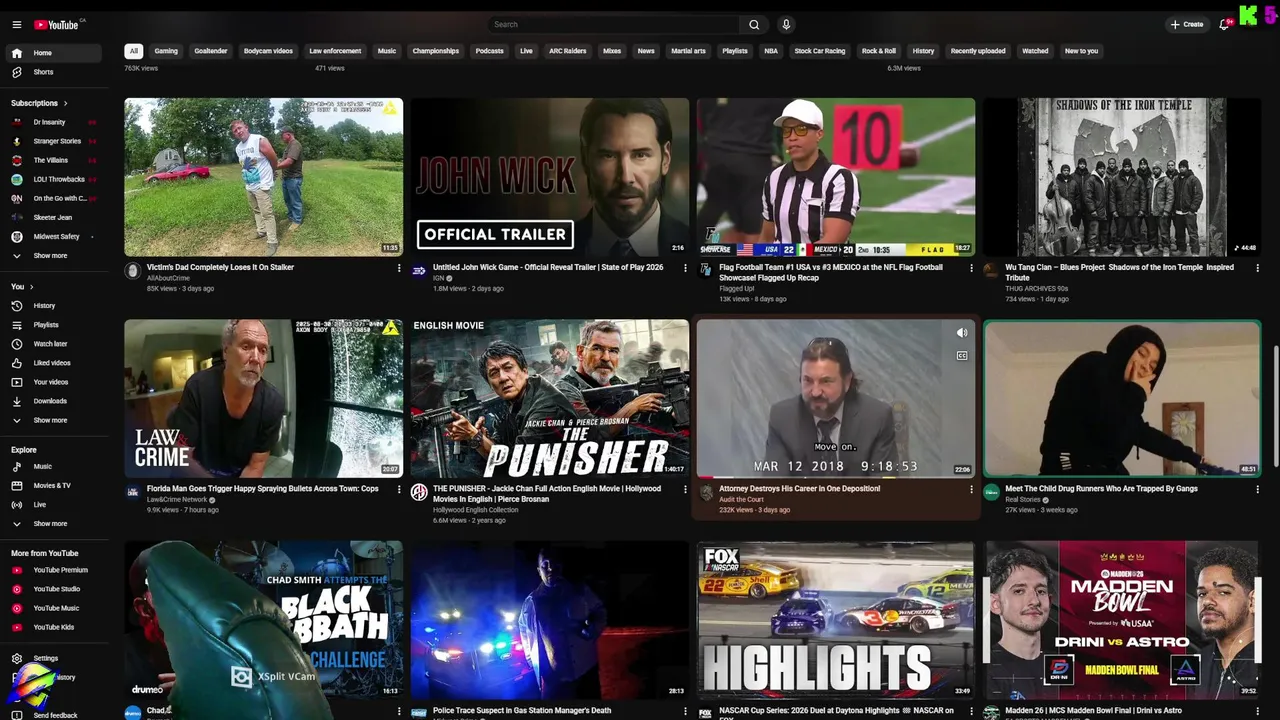This screenshot has height=720, width=1280.
Task: Open YouTube Music link
Action: 54,608
